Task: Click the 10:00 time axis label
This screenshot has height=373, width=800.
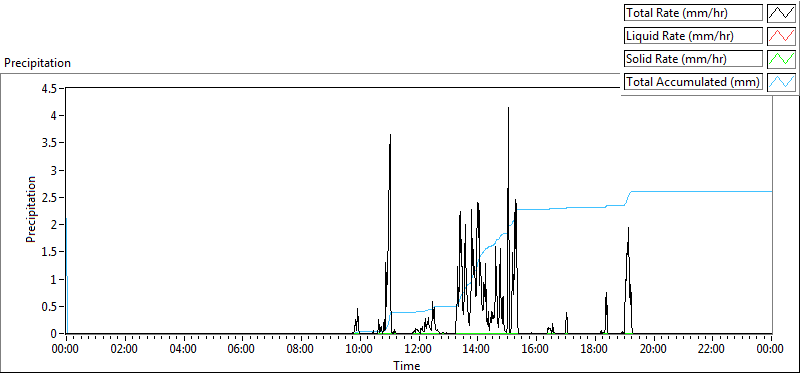Action: coord(360,349)
